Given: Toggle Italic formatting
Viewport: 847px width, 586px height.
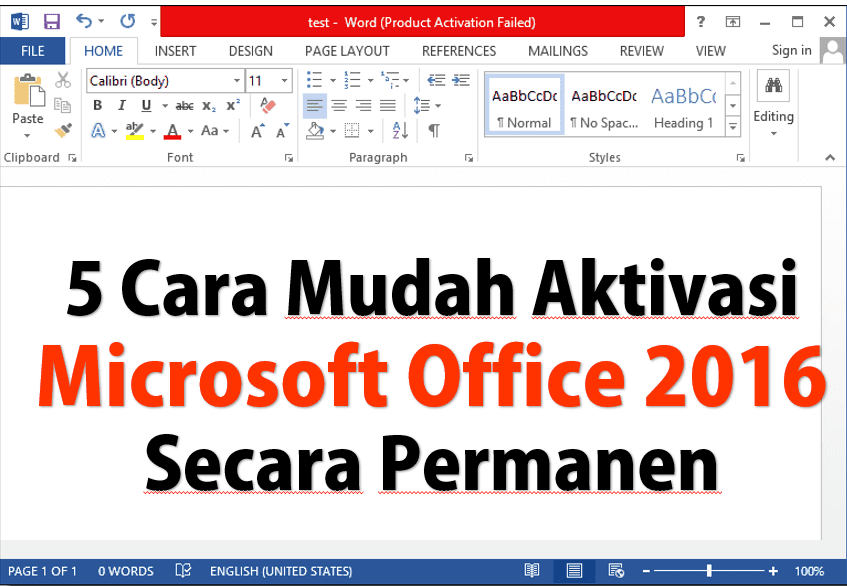Looking at the screenshot, I should 122,105.
